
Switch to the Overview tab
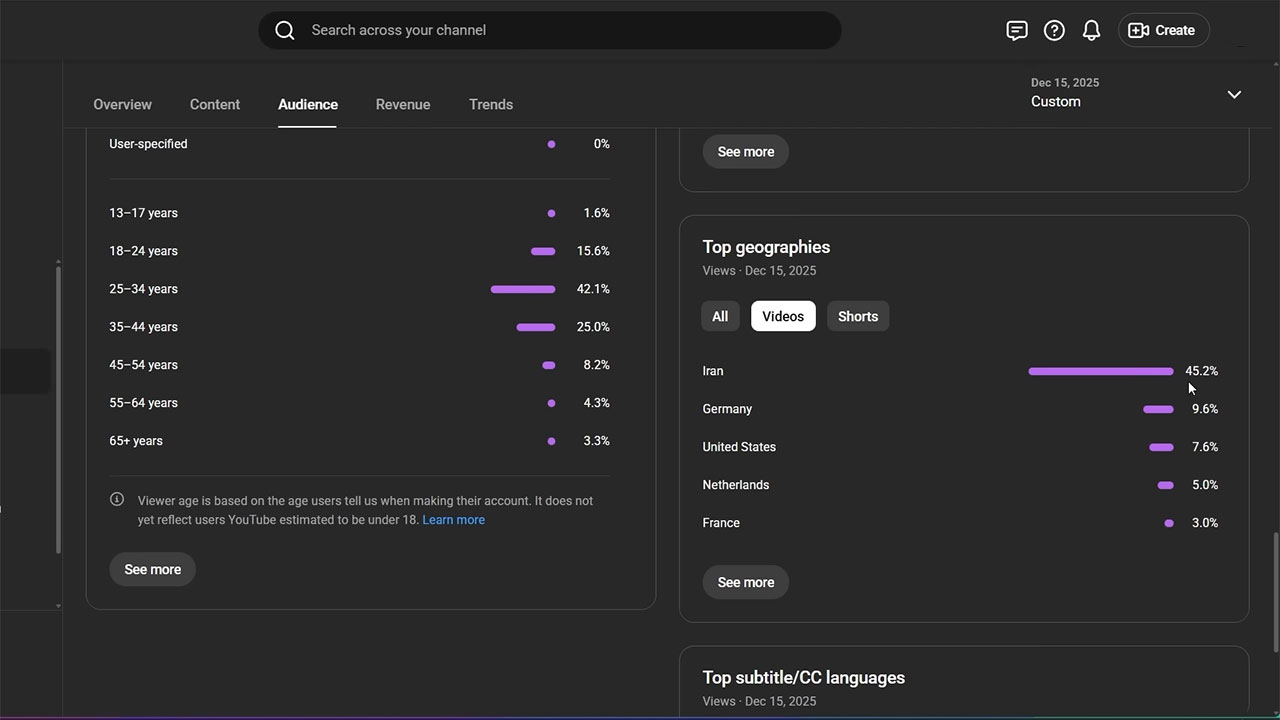(x=122, y=104)
